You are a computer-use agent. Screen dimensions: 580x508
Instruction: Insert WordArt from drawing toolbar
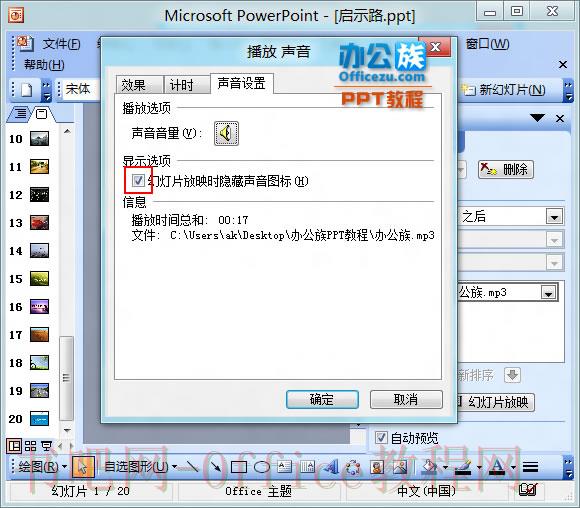pos(331,467)
